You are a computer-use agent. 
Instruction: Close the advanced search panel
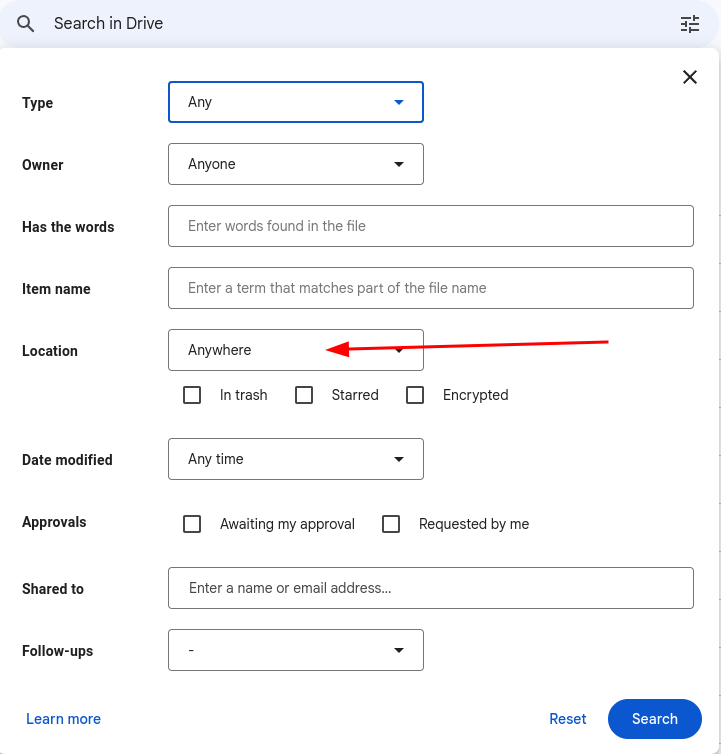click(x=690, y=77)
